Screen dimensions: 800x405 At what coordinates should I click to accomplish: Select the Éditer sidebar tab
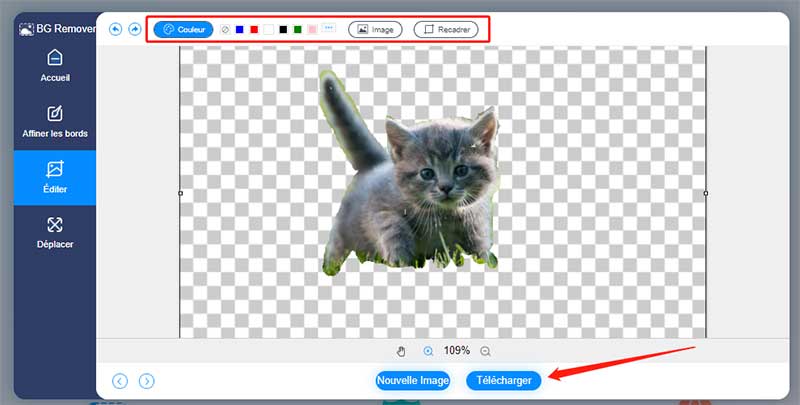(54, 178)
